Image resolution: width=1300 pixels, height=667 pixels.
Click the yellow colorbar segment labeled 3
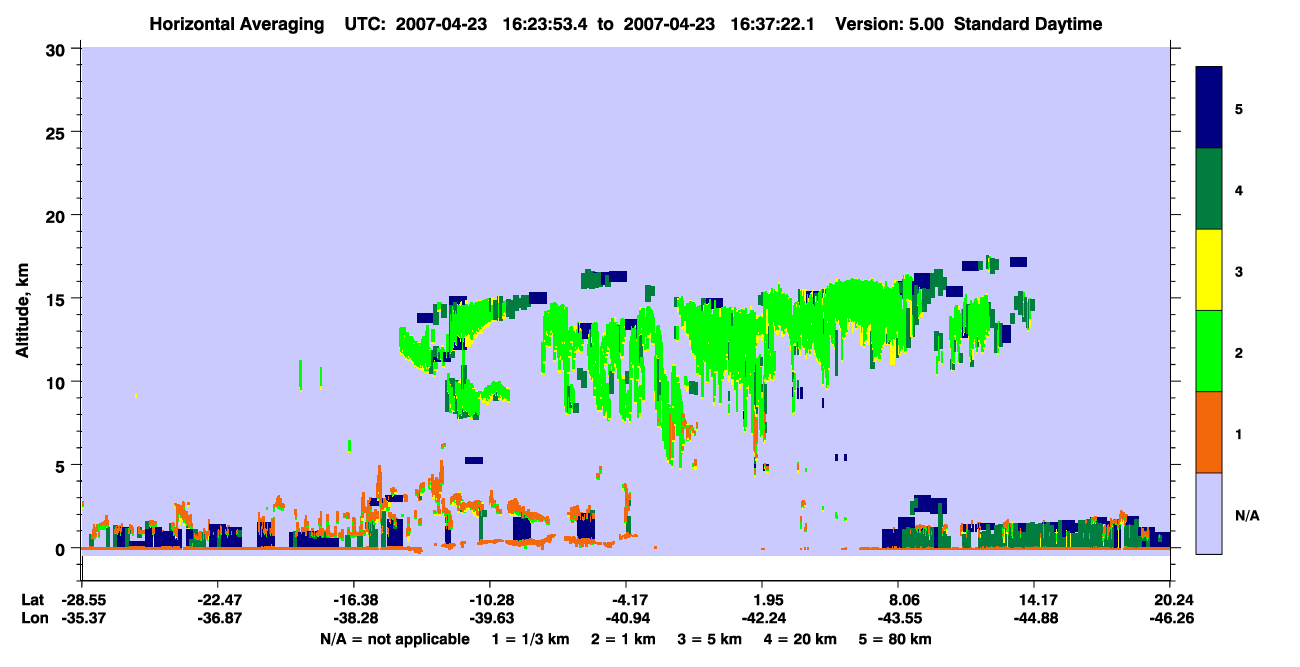pyautogui.click(x=1209, y=270)
